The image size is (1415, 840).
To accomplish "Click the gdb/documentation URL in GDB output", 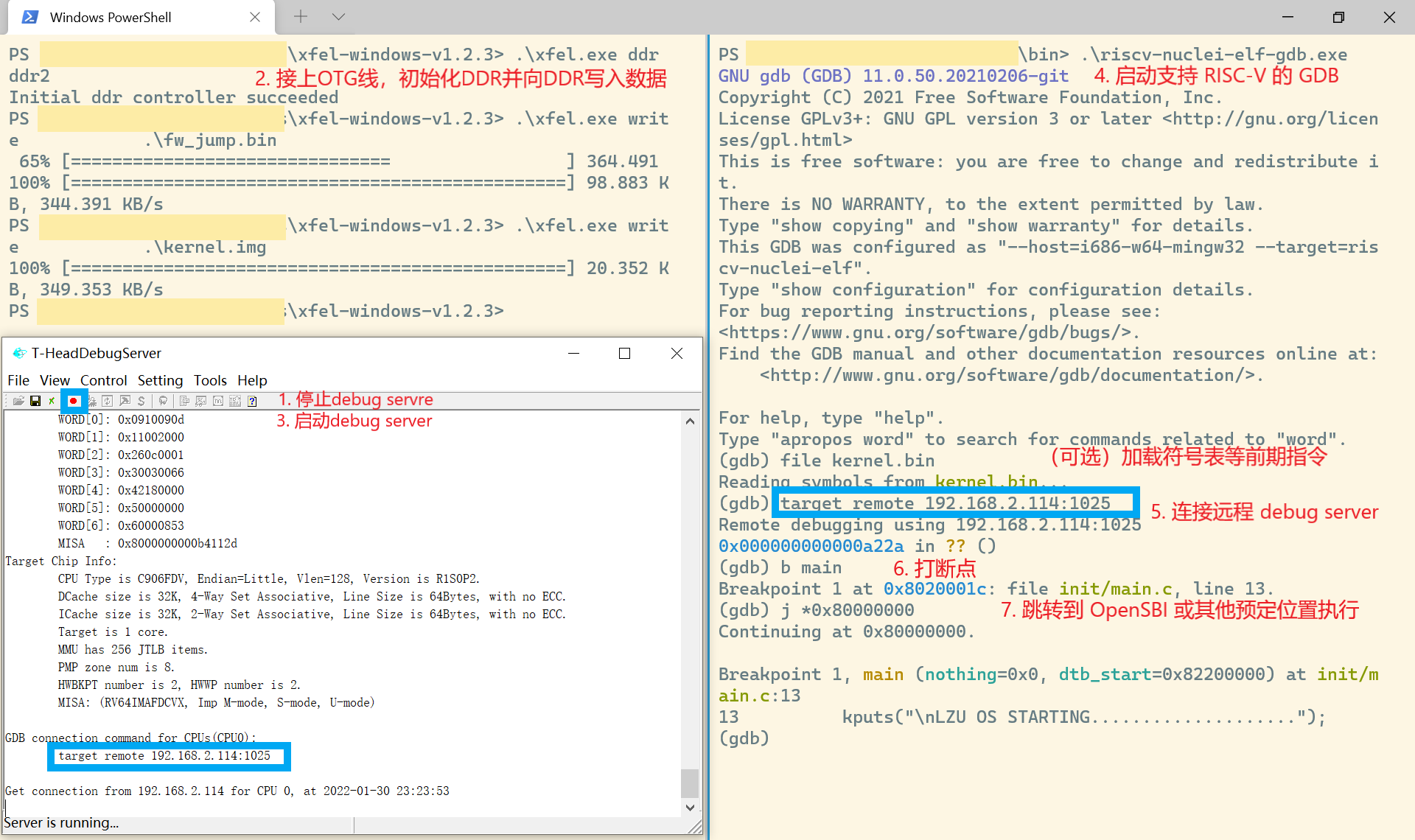I will pos(1006,376).
